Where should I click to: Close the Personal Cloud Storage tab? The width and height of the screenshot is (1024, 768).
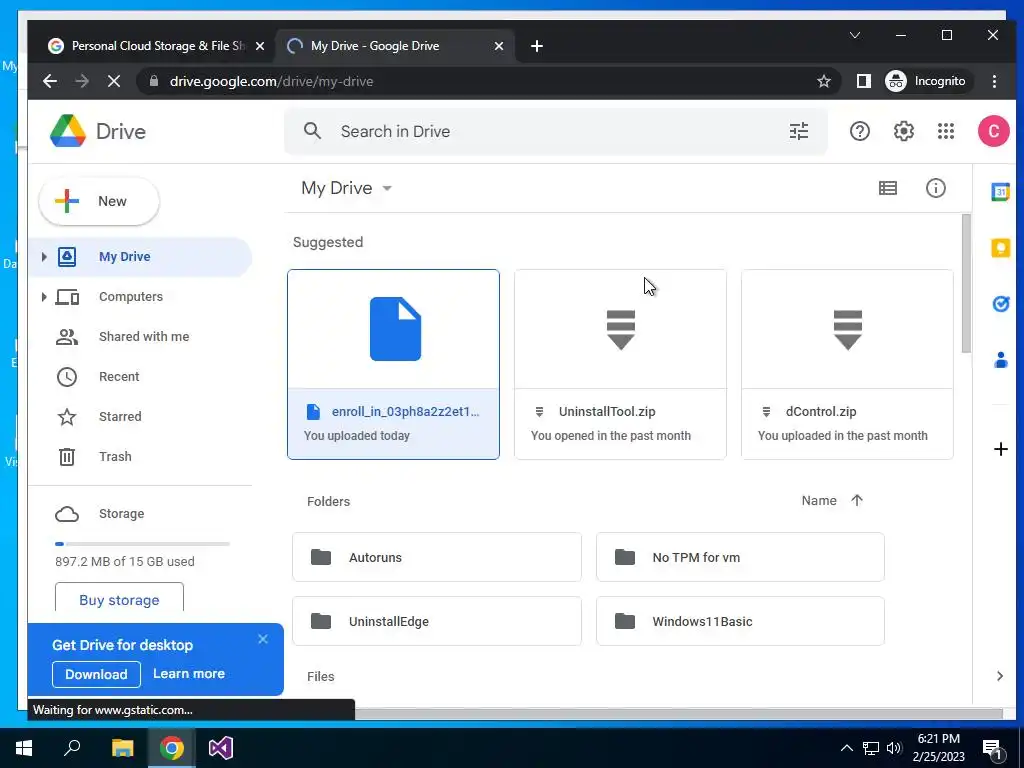259,46
